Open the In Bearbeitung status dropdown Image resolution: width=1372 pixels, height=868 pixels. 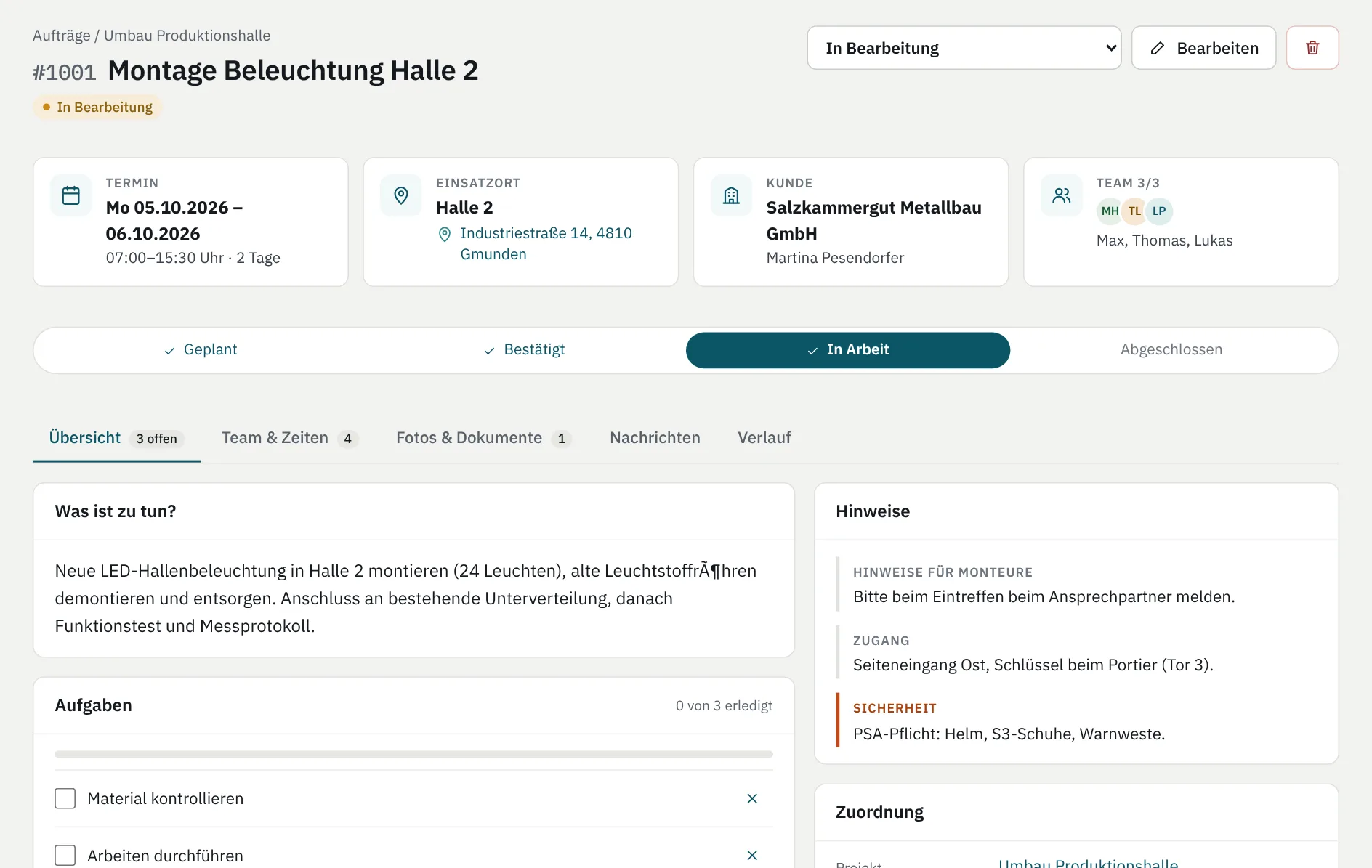[964, 48]
